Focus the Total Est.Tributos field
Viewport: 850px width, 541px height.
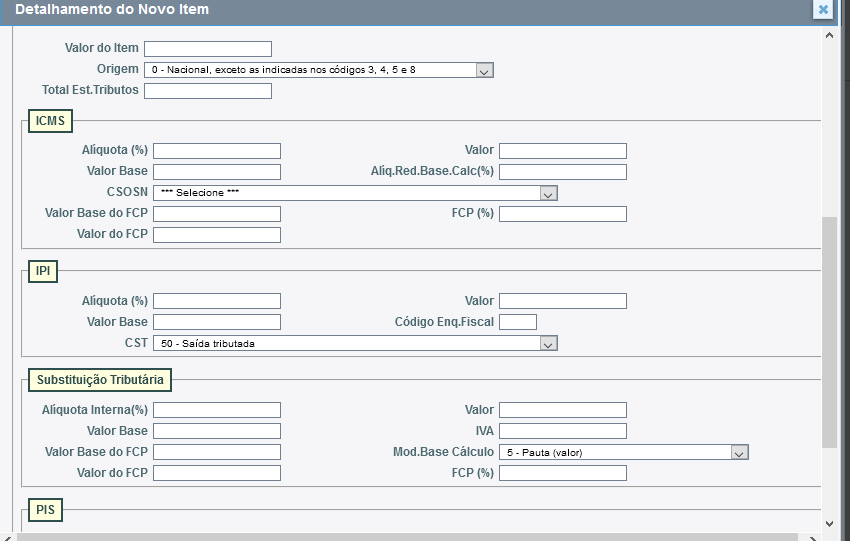[x=208, y=91]
